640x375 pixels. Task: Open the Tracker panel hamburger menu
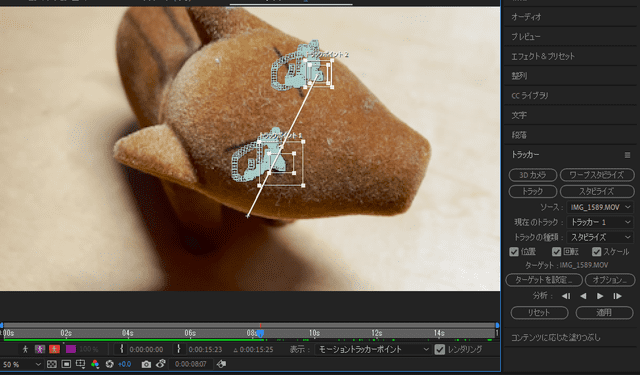click(627, 155)
